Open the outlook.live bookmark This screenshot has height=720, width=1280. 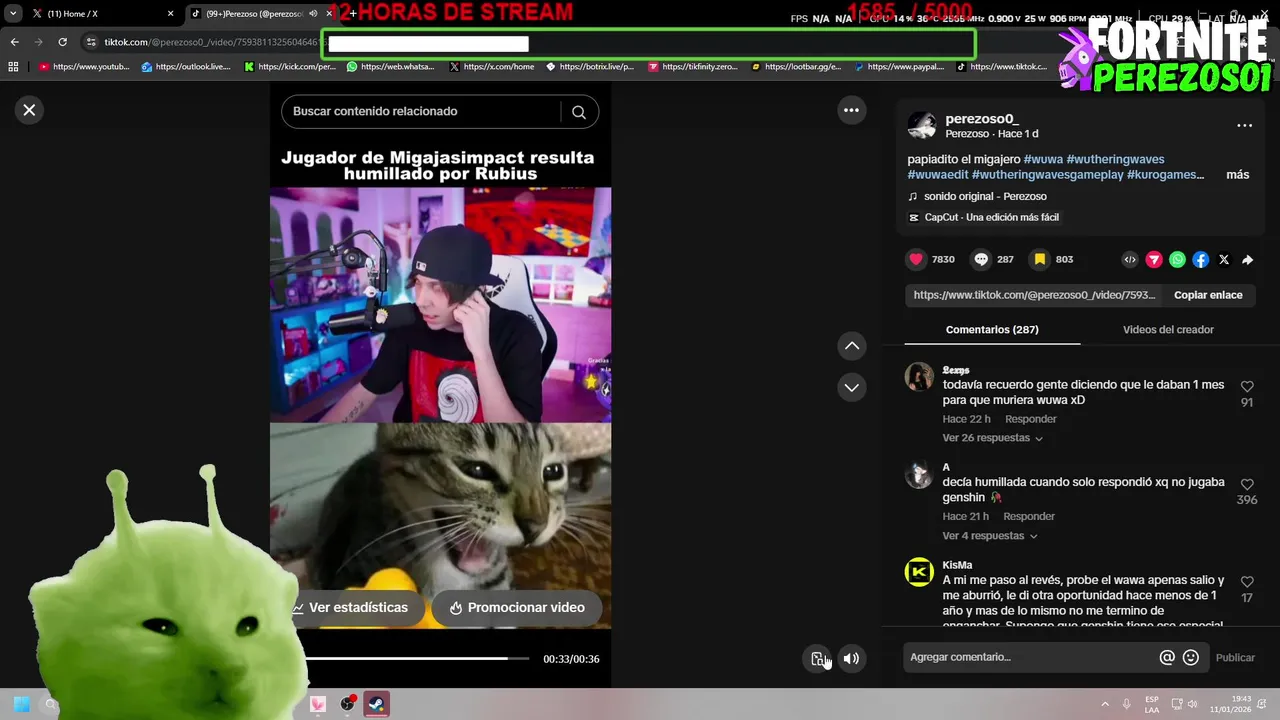pyautogui.click(x=186, y=67)
